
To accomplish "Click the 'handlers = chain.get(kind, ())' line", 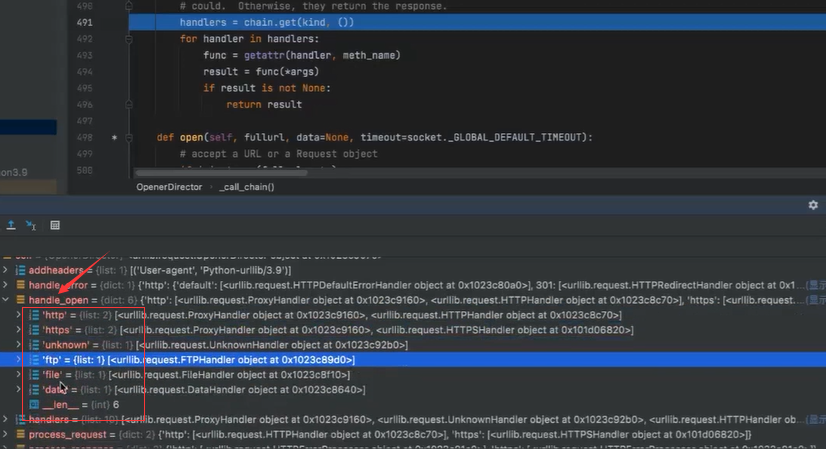I will coord(267,22).
